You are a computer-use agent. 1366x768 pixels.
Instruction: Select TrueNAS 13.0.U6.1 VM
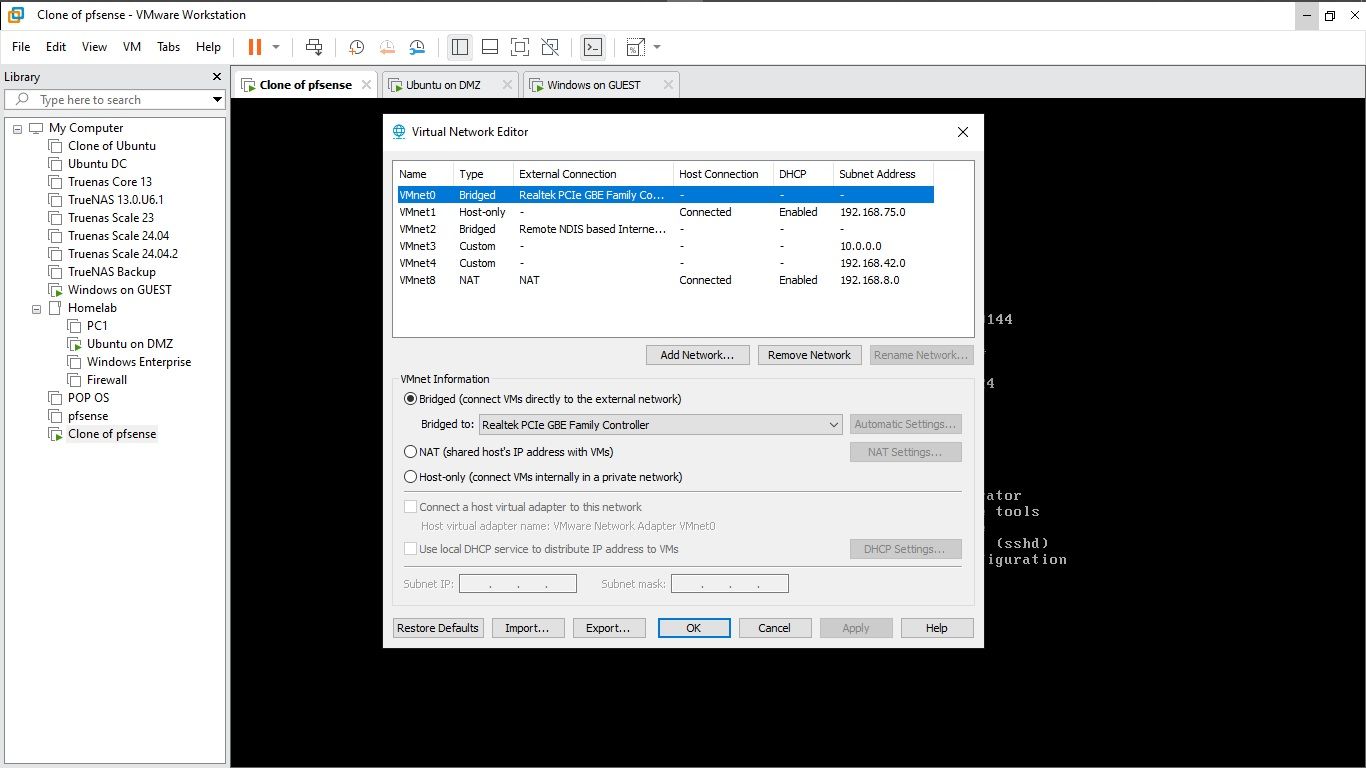click(x=116, y=200)
